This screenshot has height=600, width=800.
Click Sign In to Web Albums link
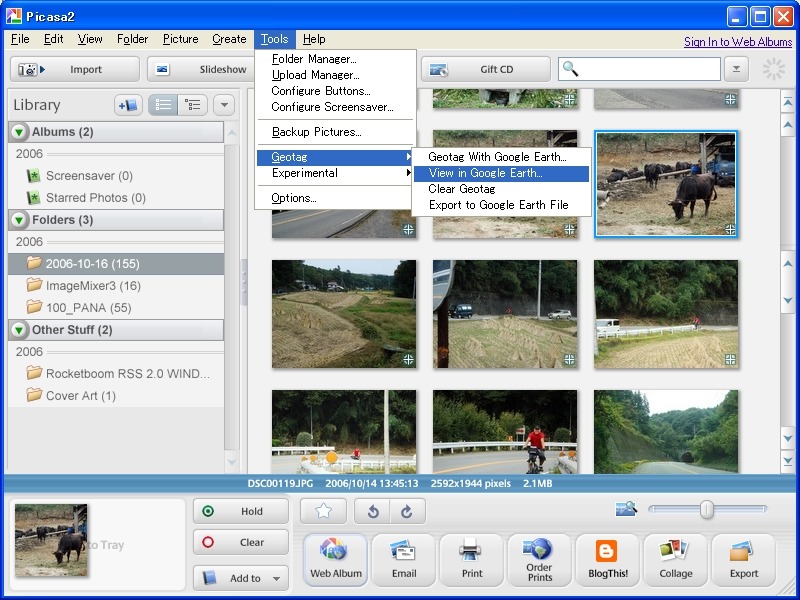point(737,42)
